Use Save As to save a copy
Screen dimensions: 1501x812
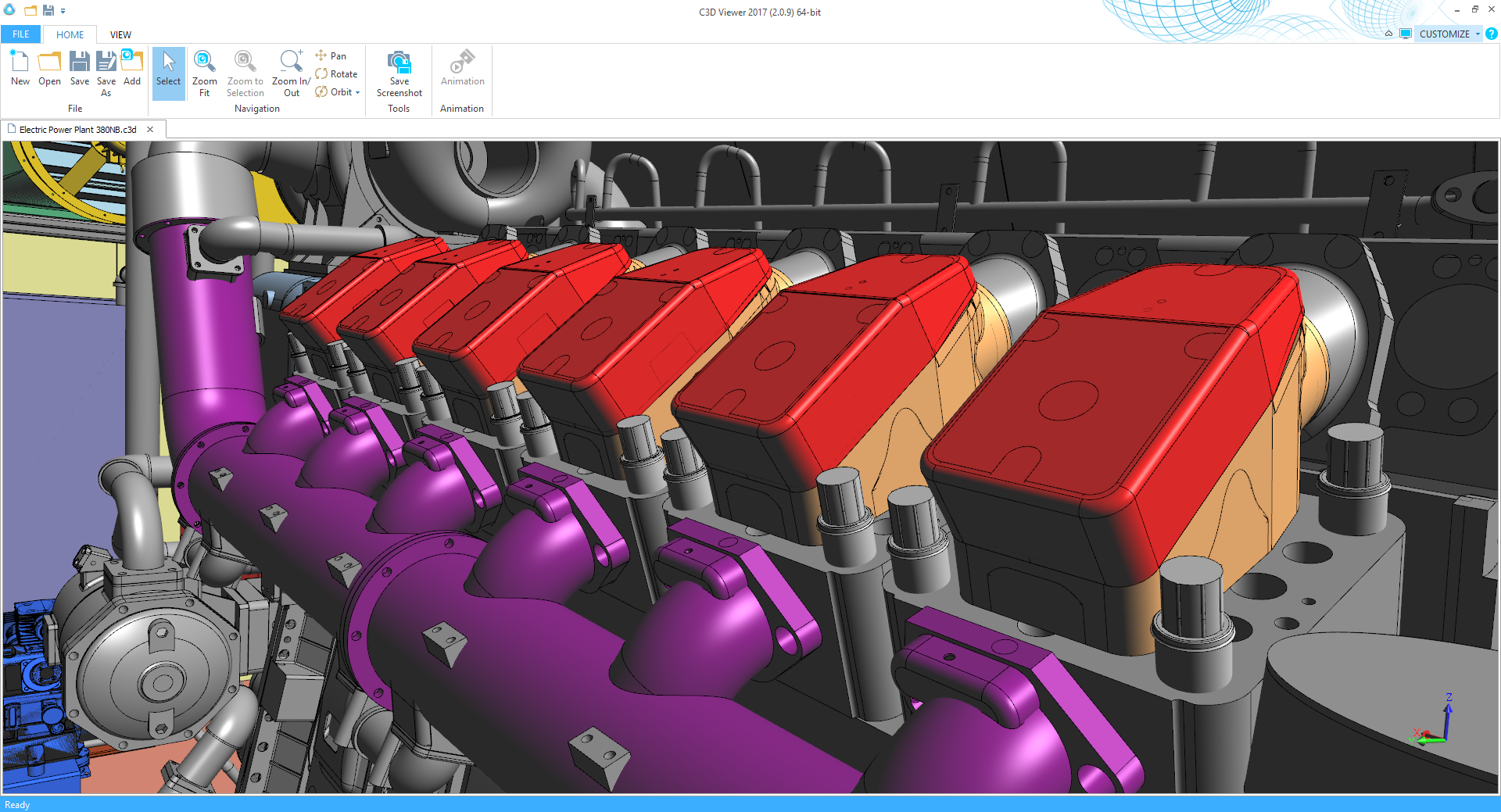(x=106, y=70)
